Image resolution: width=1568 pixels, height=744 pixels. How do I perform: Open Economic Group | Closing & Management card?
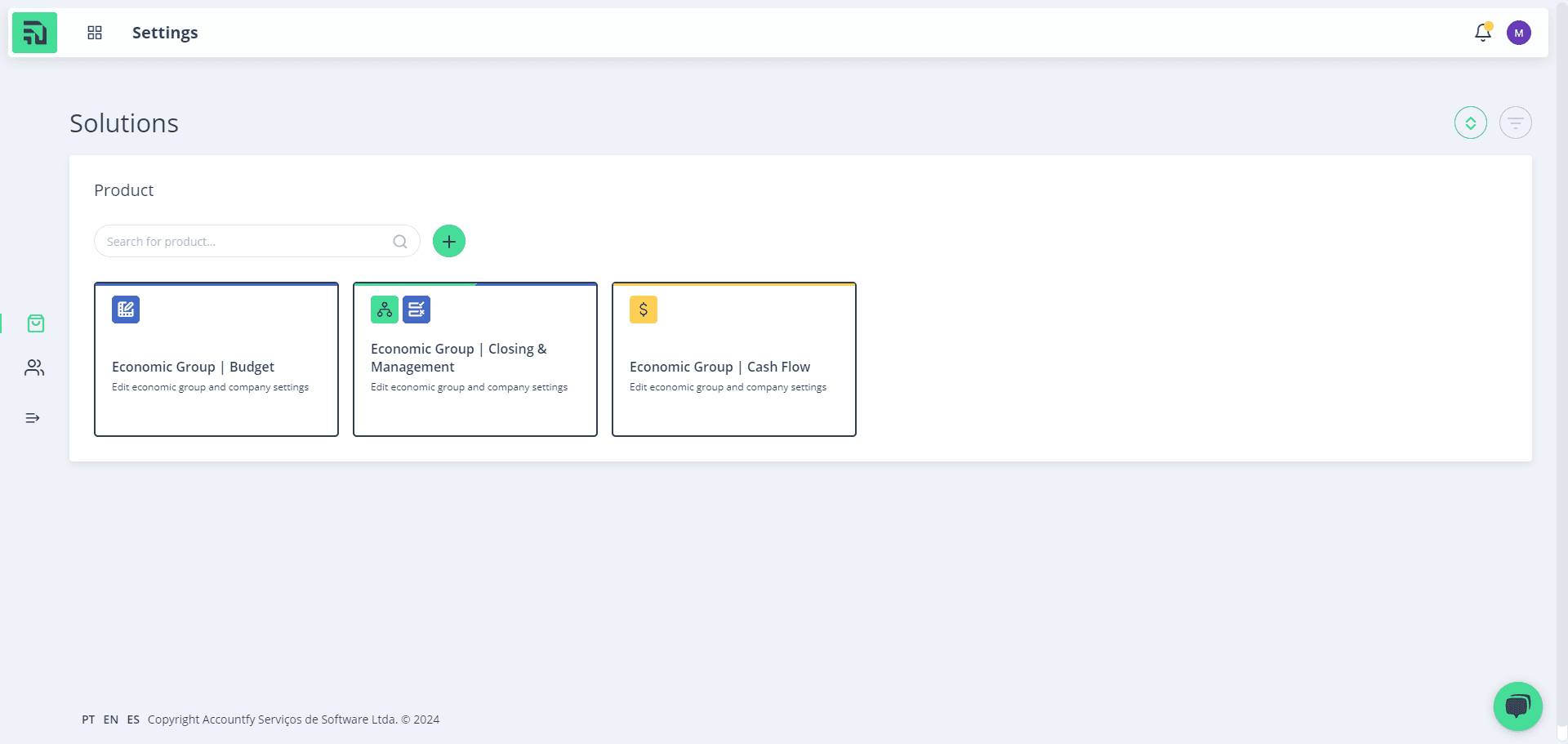[x=475, y=359]
